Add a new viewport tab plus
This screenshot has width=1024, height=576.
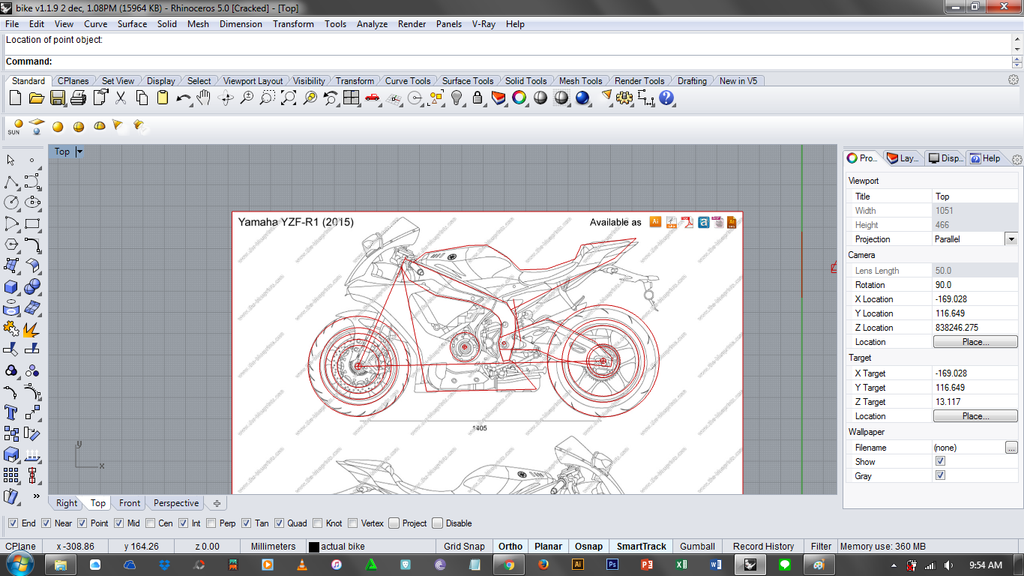point(217,504)
